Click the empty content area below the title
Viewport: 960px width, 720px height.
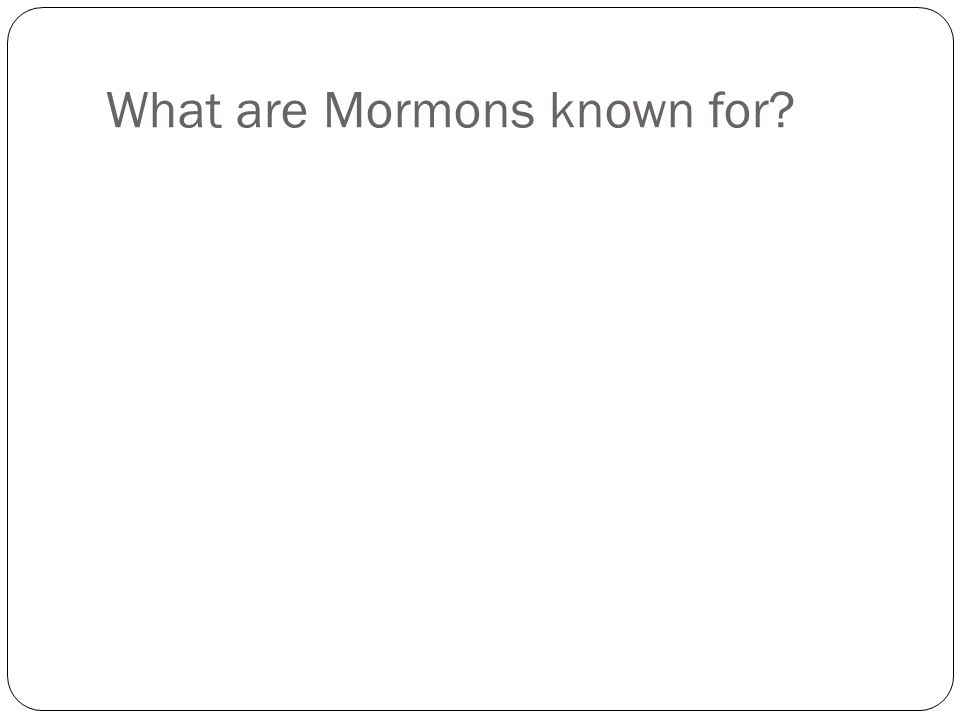[480, 416]
